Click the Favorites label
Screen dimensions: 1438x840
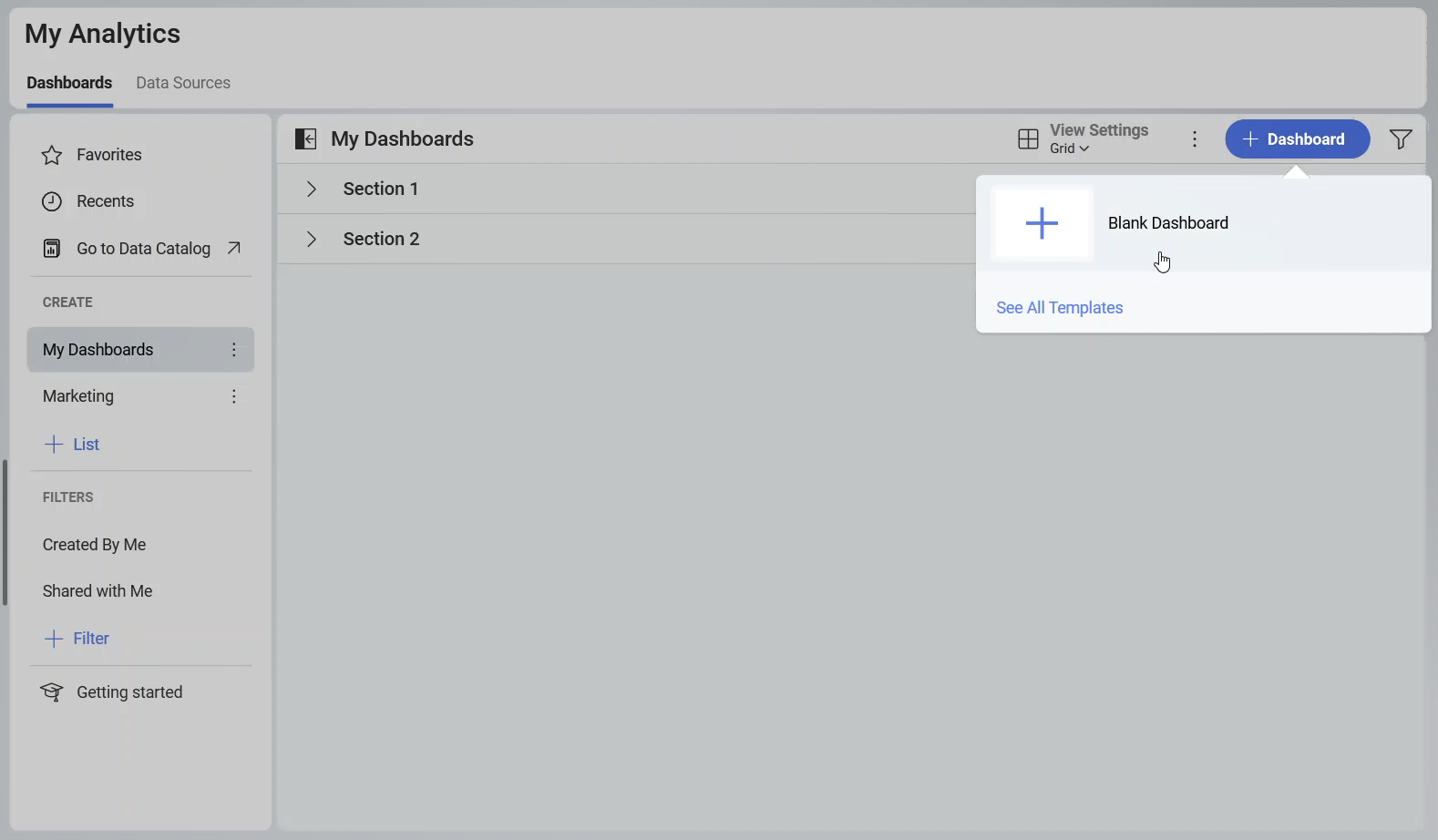coord(109,155)
